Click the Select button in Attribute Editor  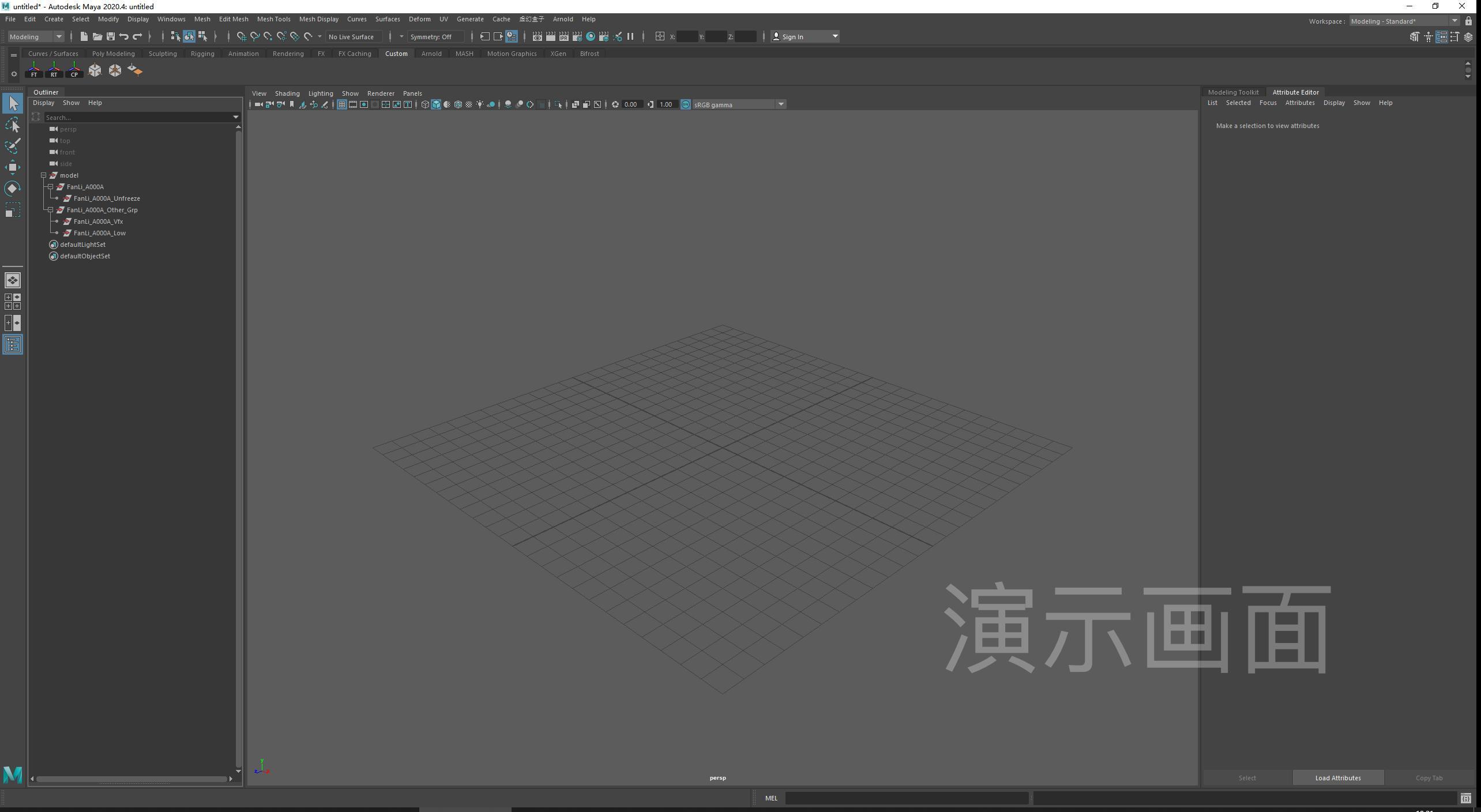(x=1247, y=778)
